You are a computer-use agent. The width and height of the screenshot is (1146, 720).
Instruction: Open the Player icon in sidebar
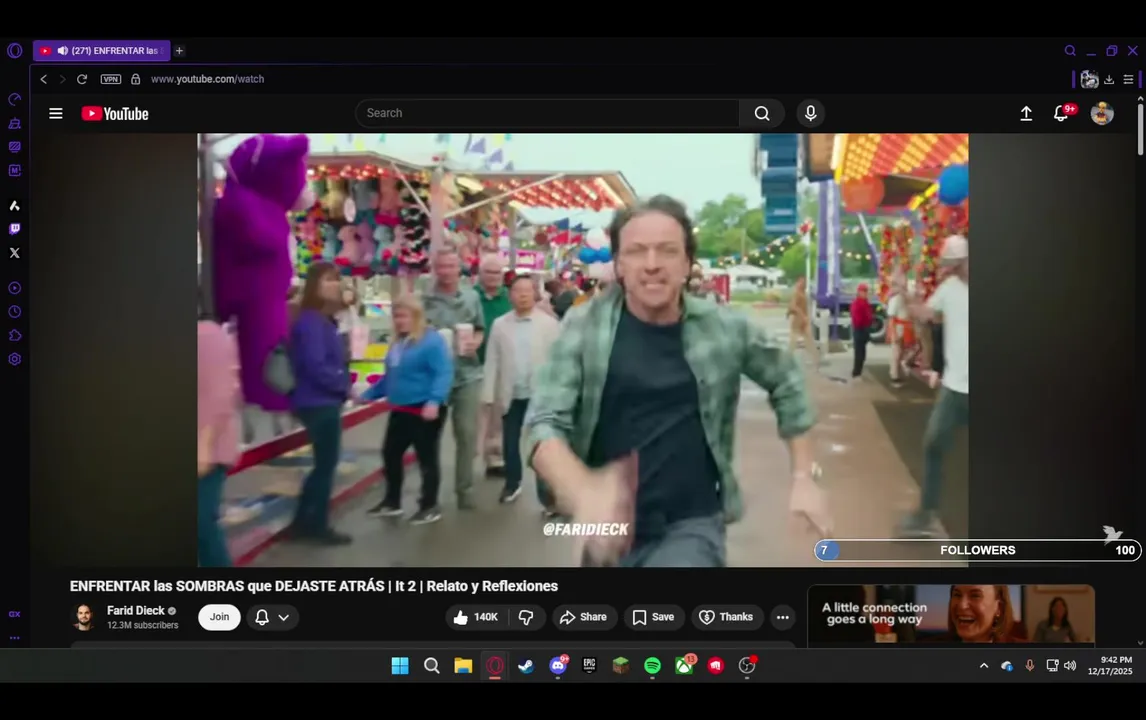click(15, 288)
